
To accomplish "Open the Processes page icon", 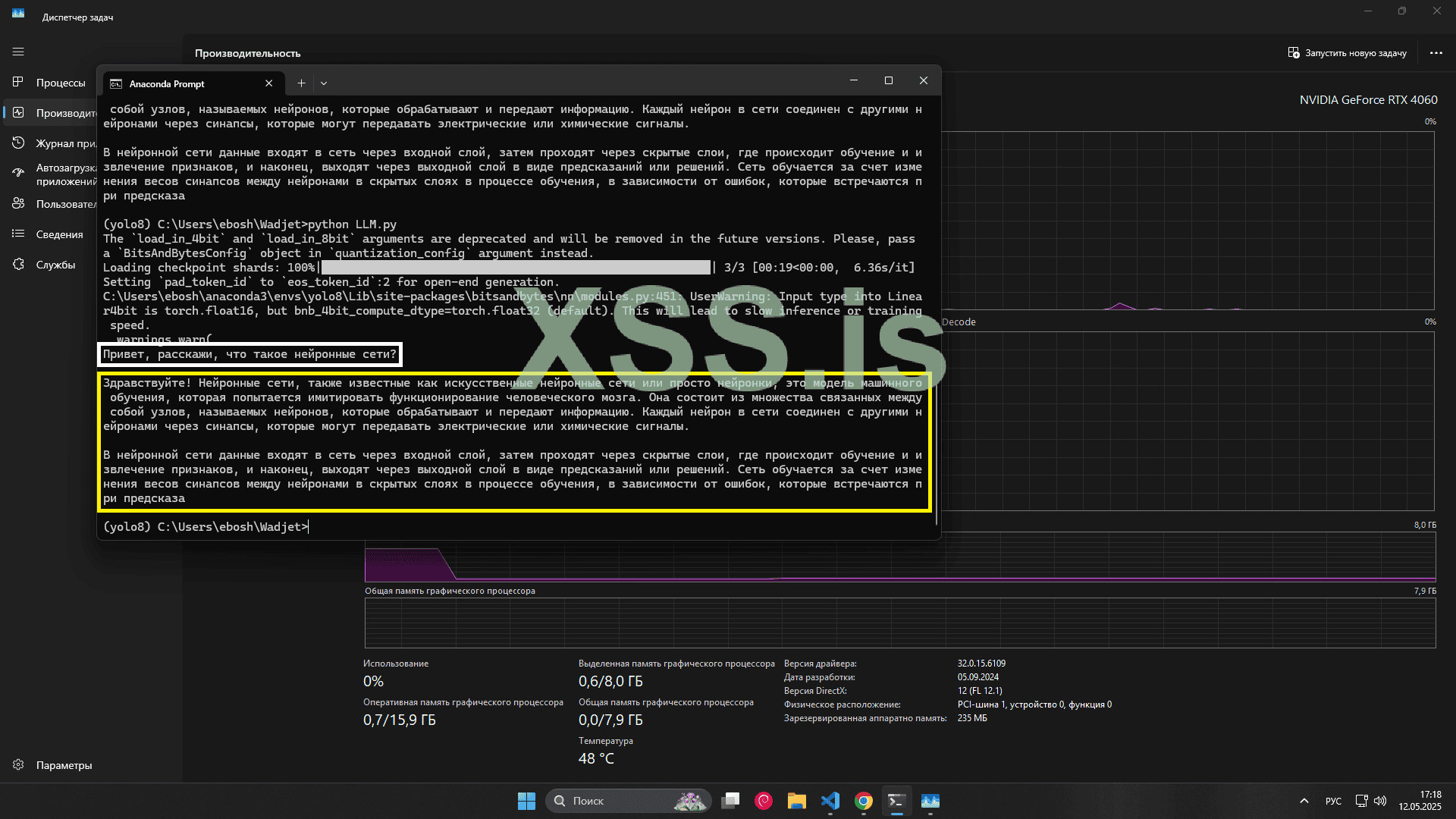I will tap(18, 82).
